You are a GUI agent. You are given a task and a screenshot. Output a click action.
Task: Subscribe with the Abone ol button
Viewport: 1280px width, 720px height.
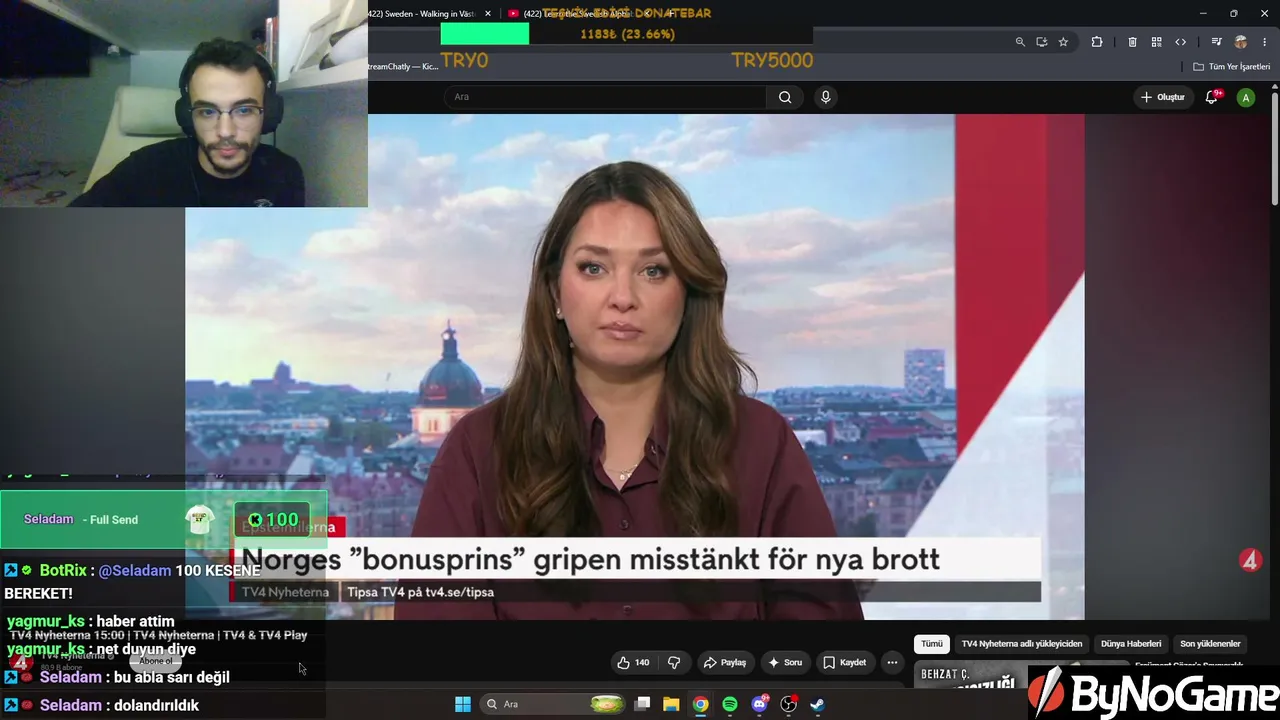pos(156,661)
